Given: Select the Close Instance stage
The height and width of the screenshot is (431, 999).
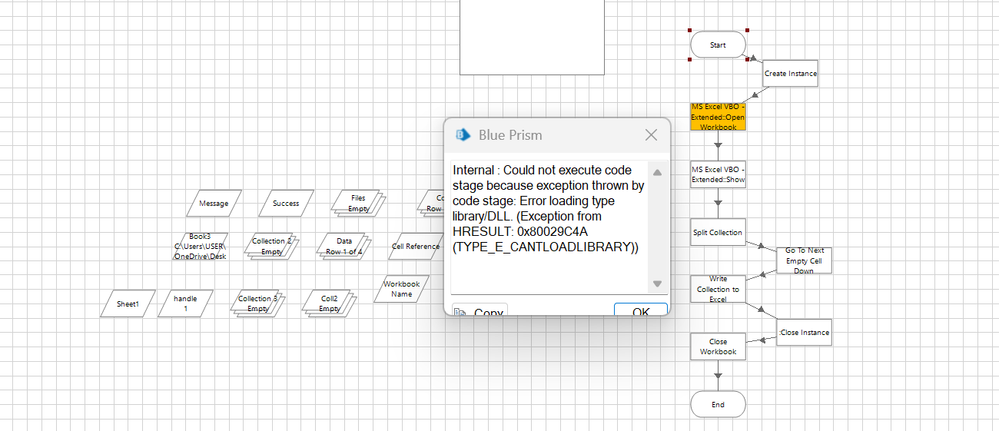Looking at the screenshot, I should pos(805,332).
